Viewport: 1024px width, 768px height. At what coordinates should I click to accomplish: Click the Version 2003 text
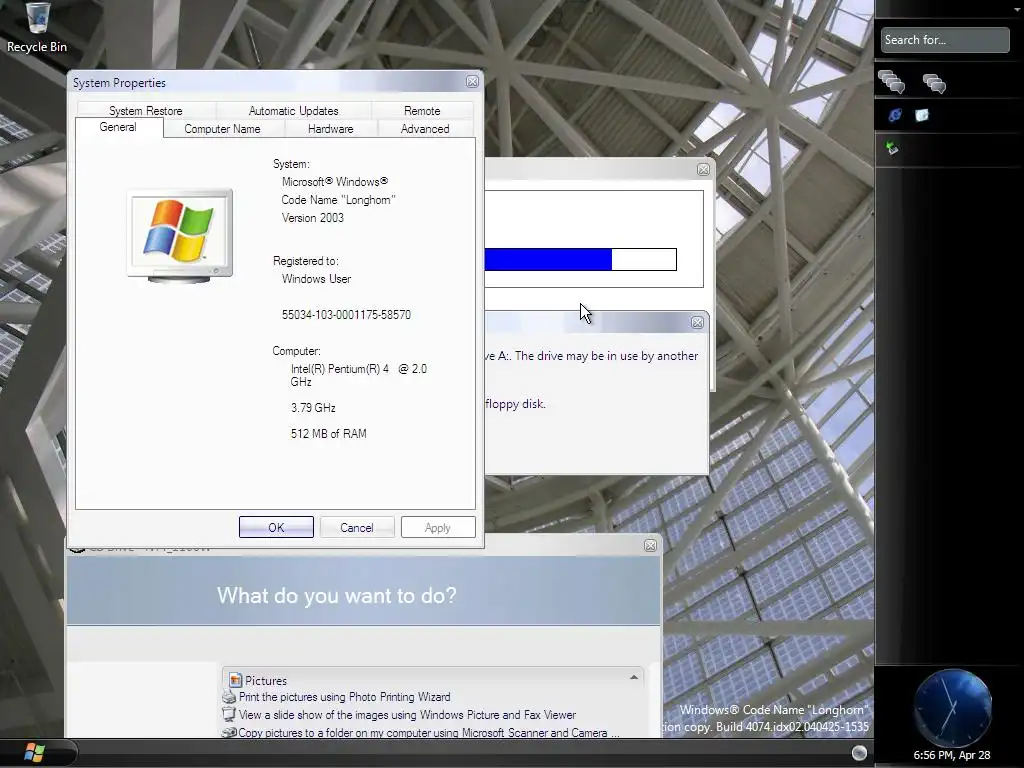pyautogui.click(x=312, y=218)
